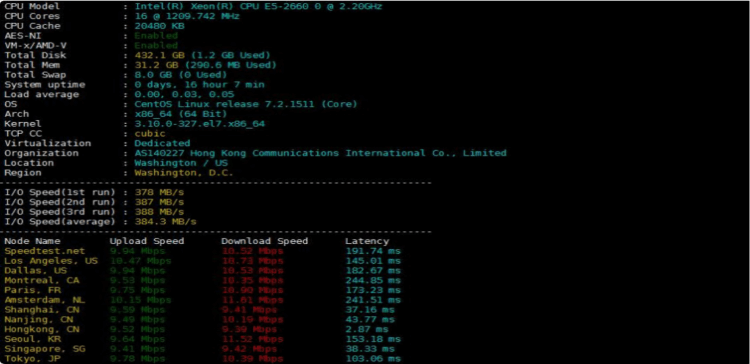Click the AES-NI Enabled status

point(156,36)
